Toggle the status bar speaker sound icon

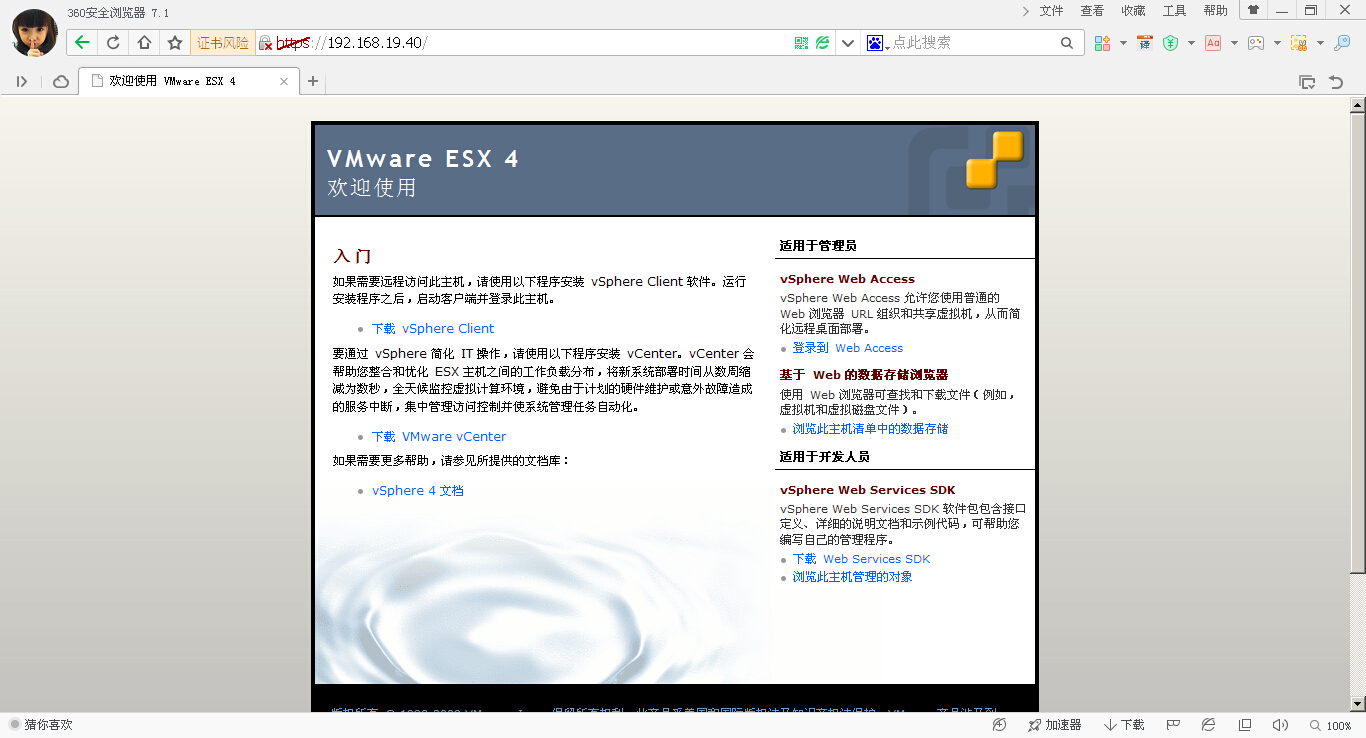1280,725
